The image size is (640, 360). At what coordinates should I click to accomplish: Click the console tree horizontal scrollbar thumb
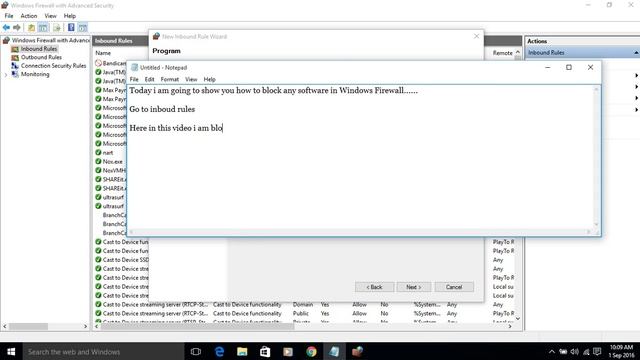click(29, 327)
